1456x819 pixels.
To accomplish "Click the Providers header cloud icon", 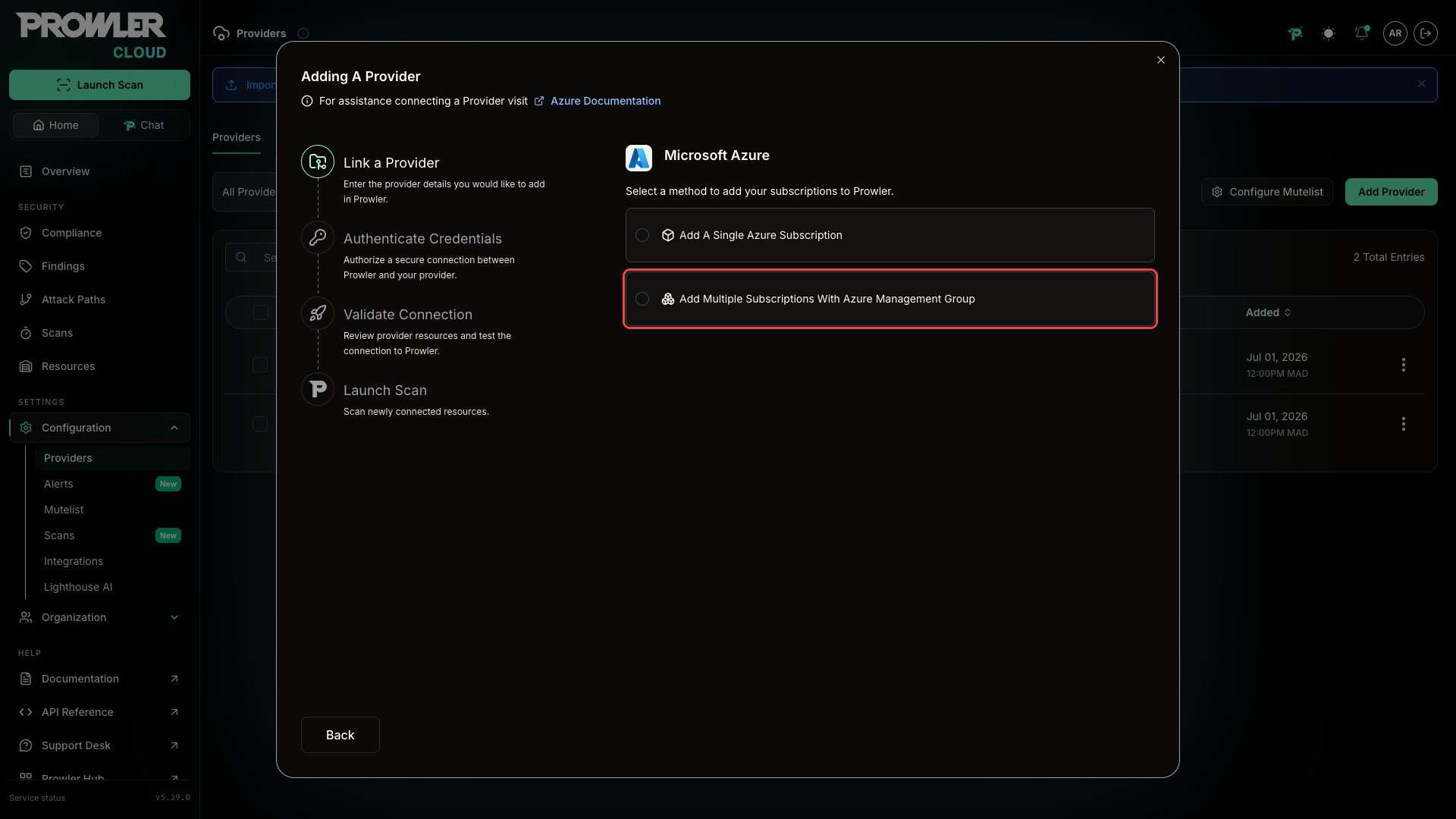I will pyautogui.click(x=221, y=33).
